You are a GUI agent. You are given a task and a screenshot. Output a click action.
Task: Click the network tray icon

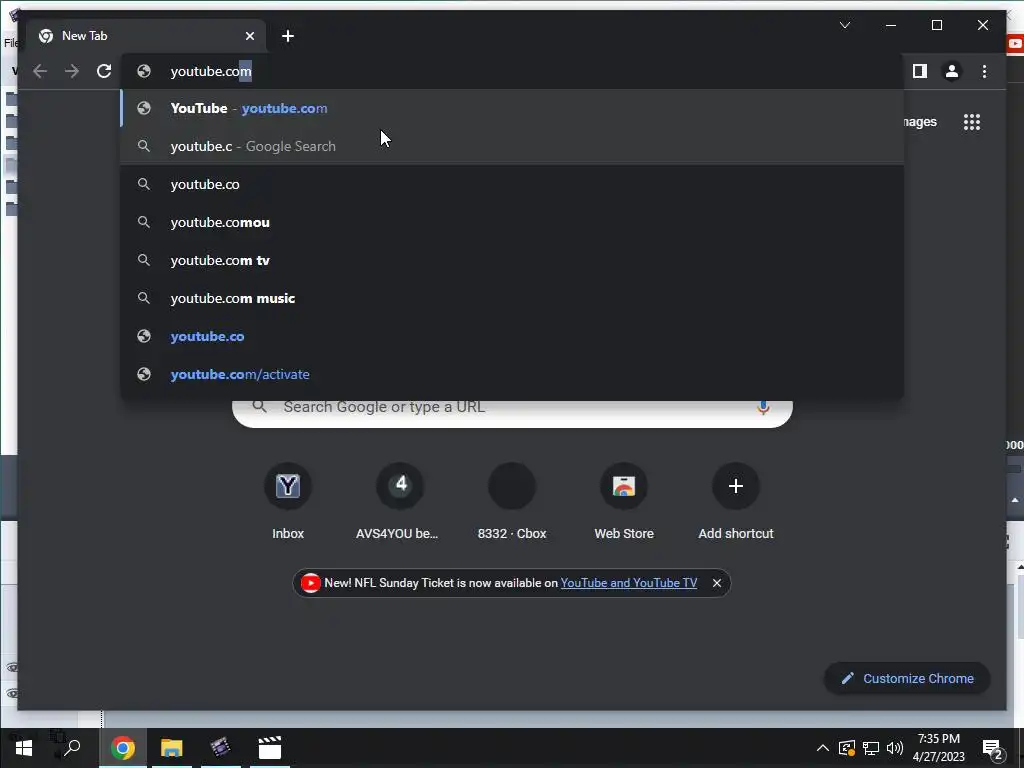point(871,748)
